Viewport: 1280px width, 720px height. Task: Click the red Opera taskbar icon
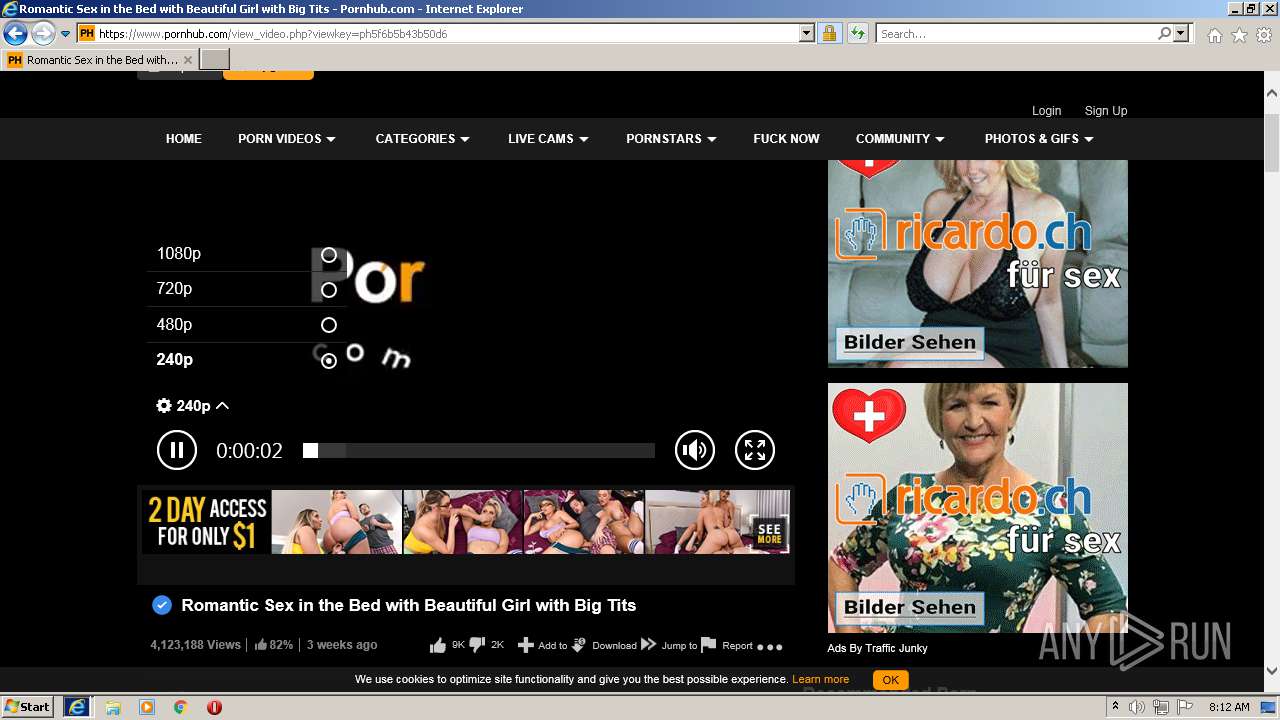pos(214,707)
